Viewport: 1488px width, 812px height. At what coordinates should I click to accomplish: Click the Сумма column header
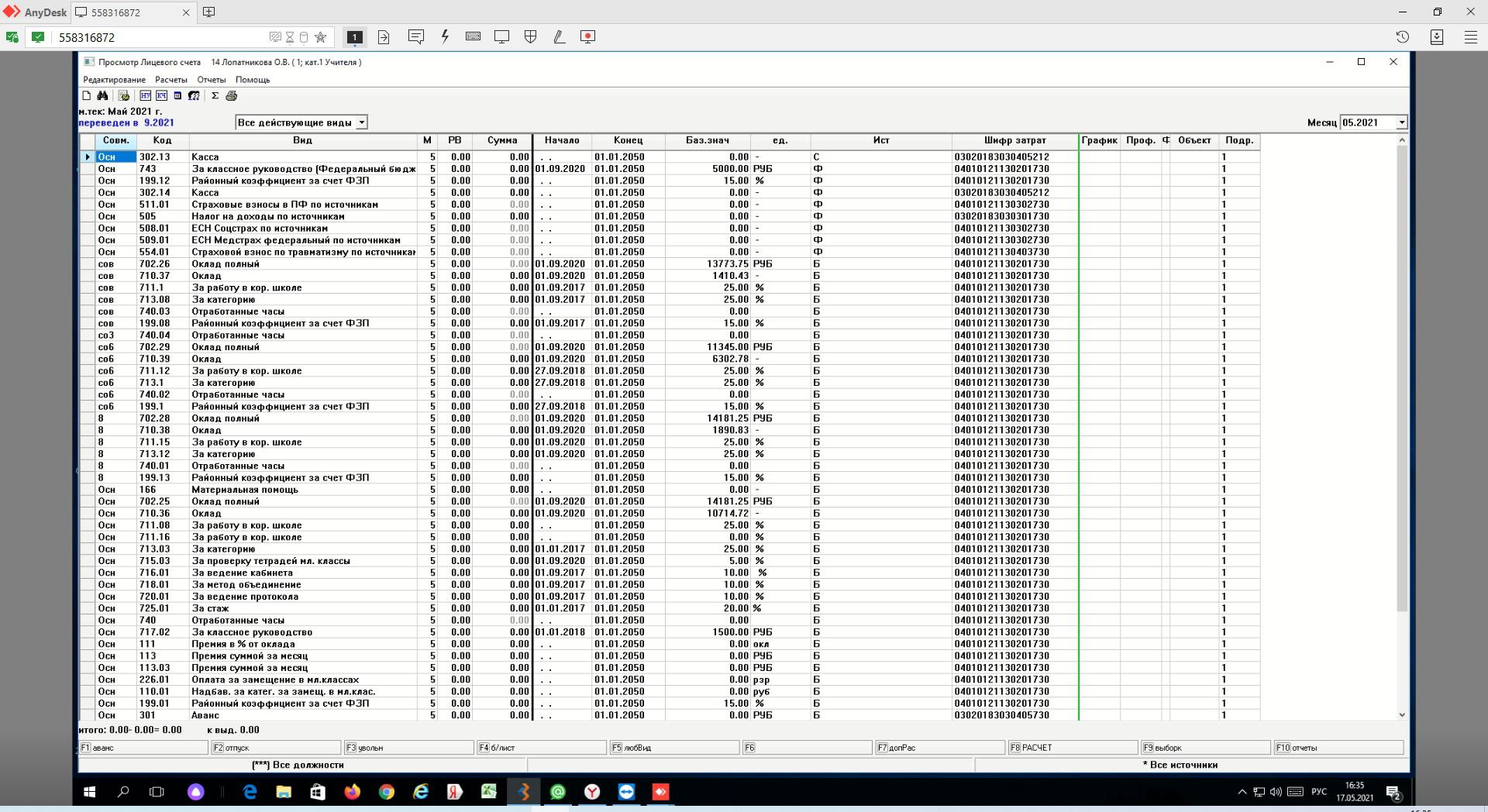502,140
